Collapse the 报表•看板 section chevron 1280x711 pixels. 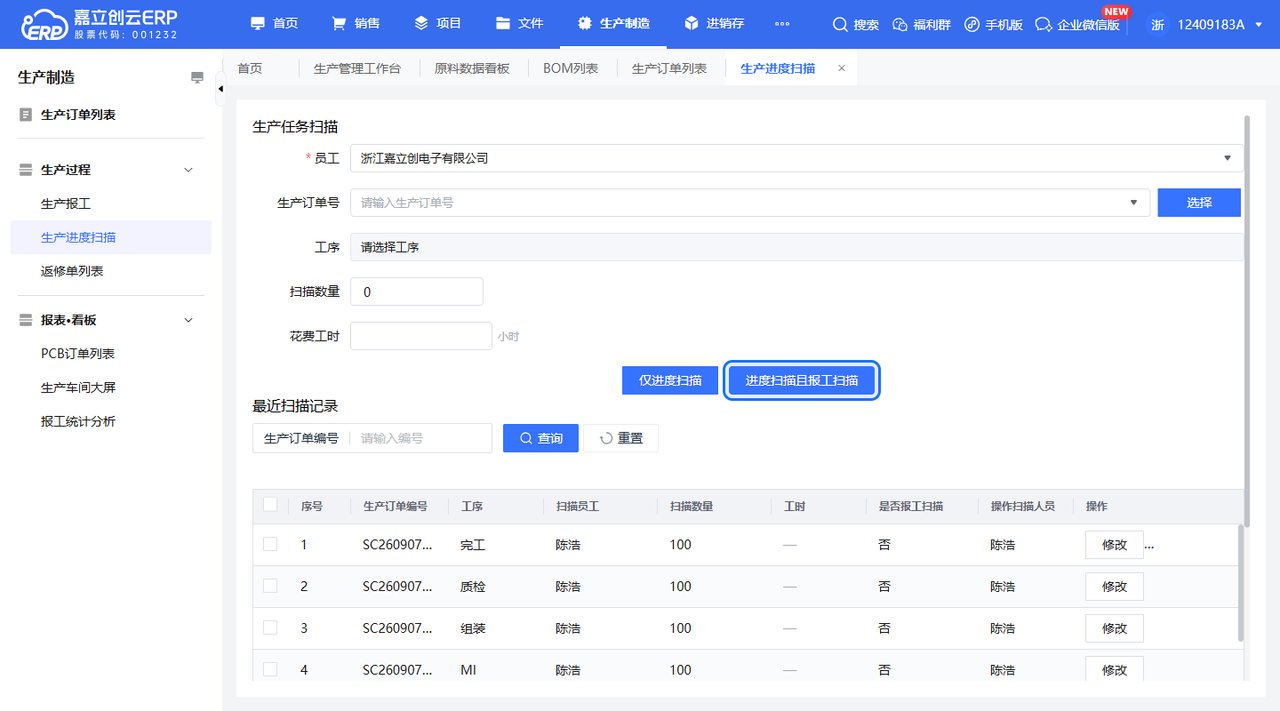click(188, 320)
